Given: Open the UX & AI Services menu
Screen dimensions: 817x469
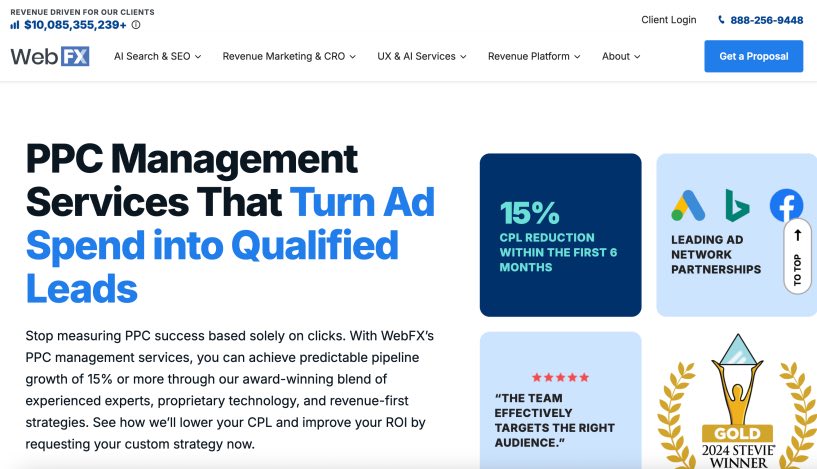Looking at the screenshot, I should 422,56.
